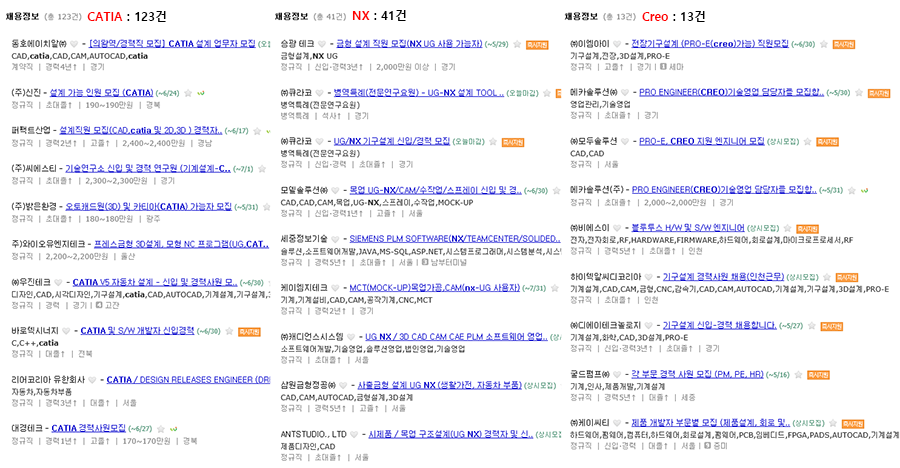Open 설계 가능 인원 모집 (CATIA) link
This screenshot has width=900, height=468.
pyautogui.click(x=102, y=92)
